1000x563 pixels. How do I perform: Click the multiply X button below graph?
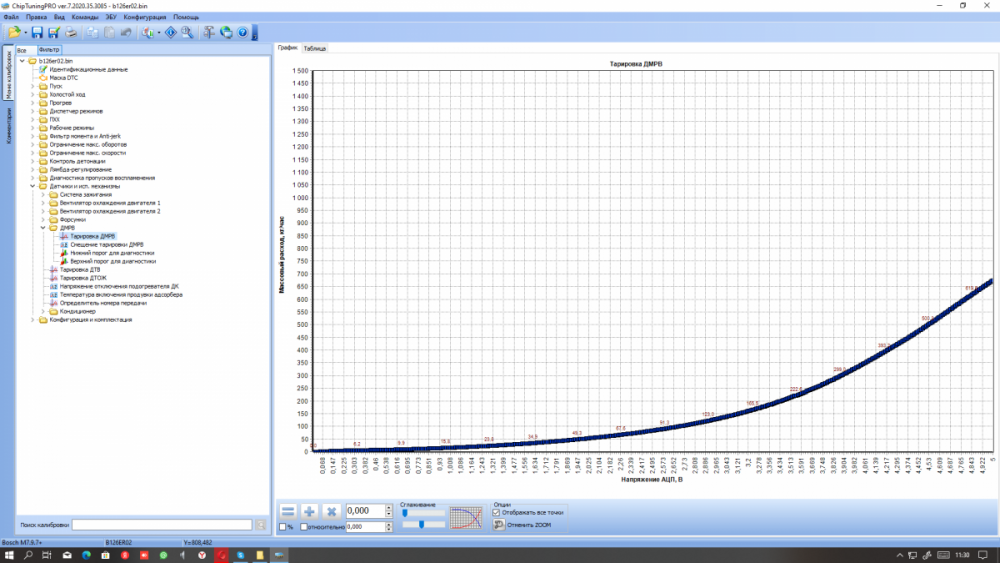(331, 511)
